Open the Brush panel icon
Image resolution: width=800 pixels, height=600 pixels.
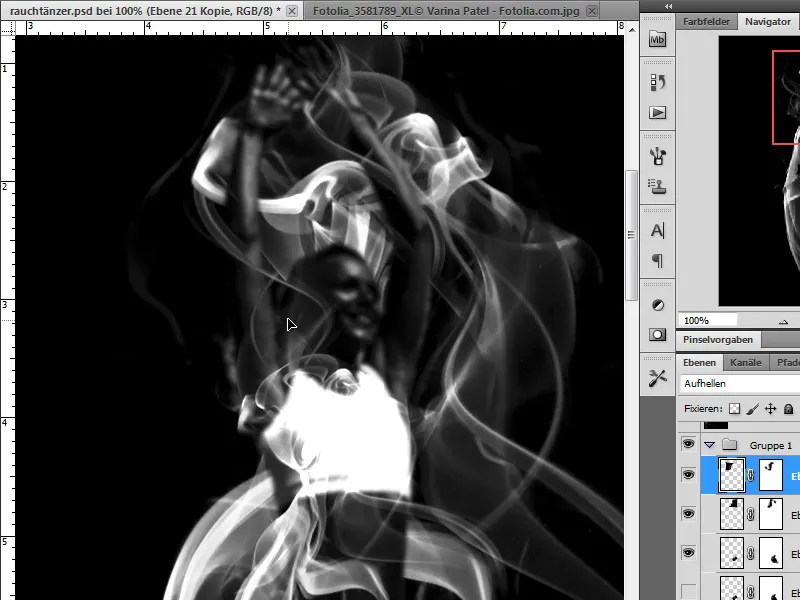[x=657, y=156]
